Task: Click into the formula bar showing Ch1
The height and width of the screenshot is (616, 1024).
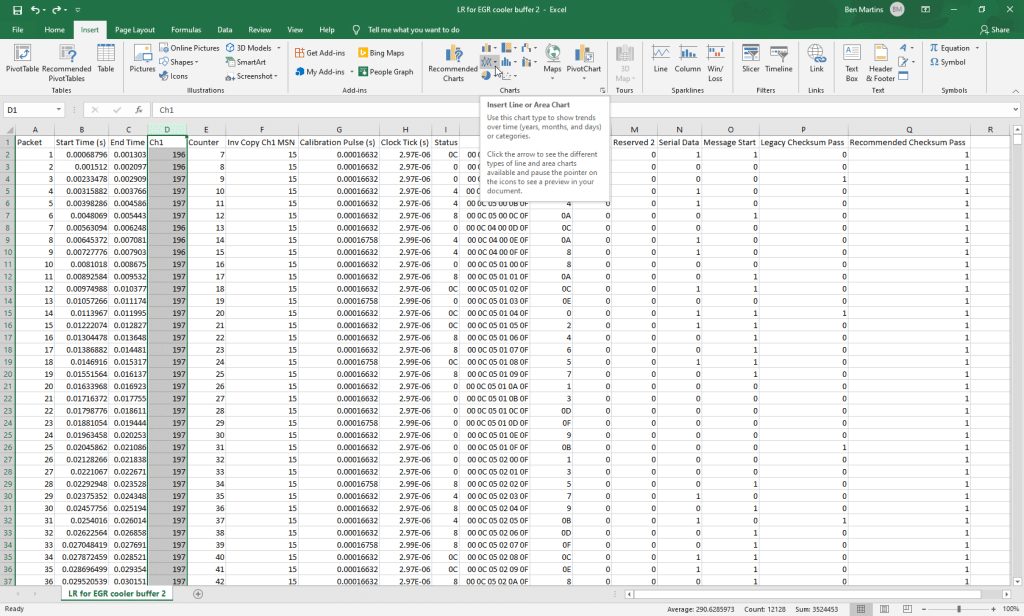Action: pos(581,110)
